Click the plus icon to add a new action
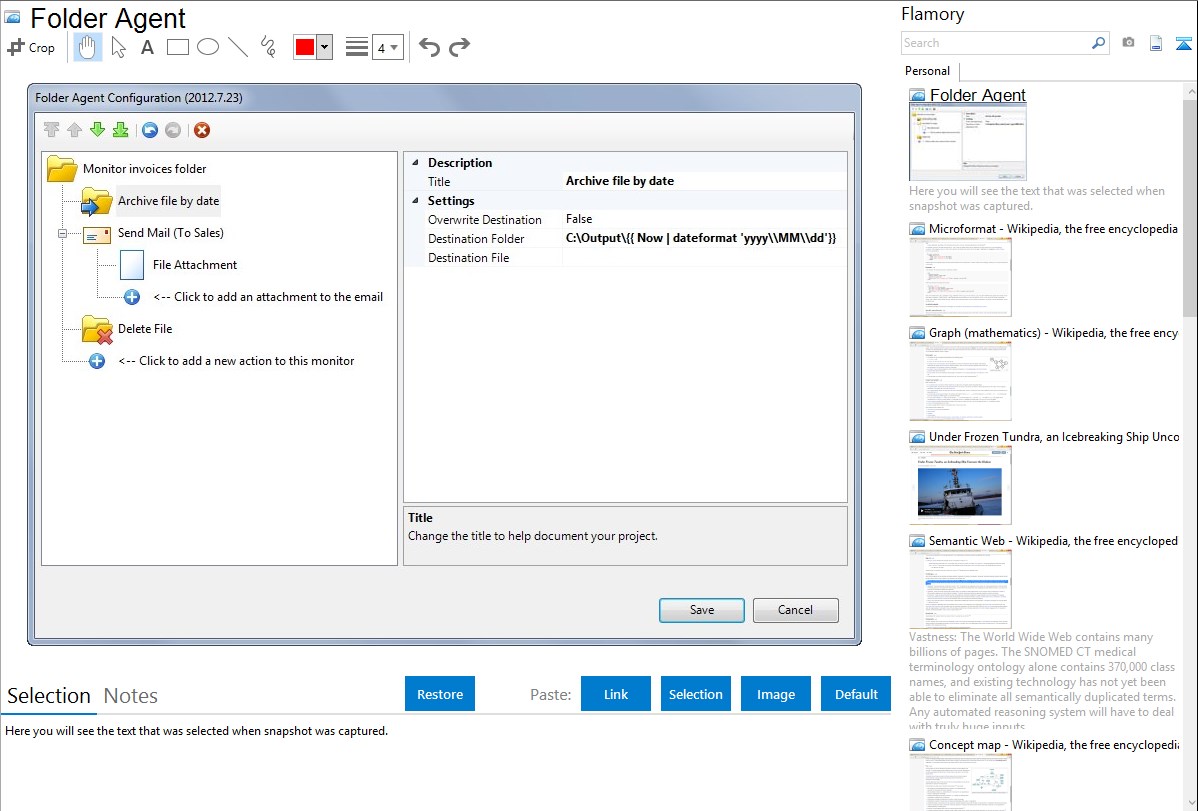The width and height of the screenshot is (1198, 811). point(97,361)
